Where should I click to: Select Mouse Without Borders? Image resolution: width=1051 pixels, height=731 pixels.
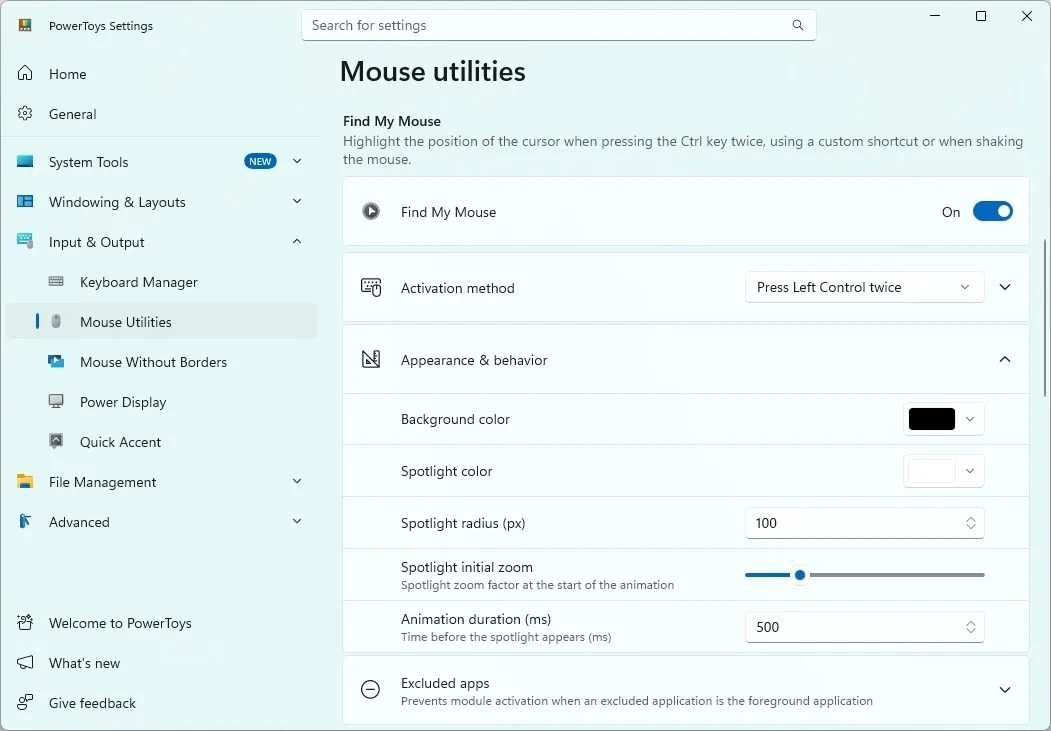(161, 362)
